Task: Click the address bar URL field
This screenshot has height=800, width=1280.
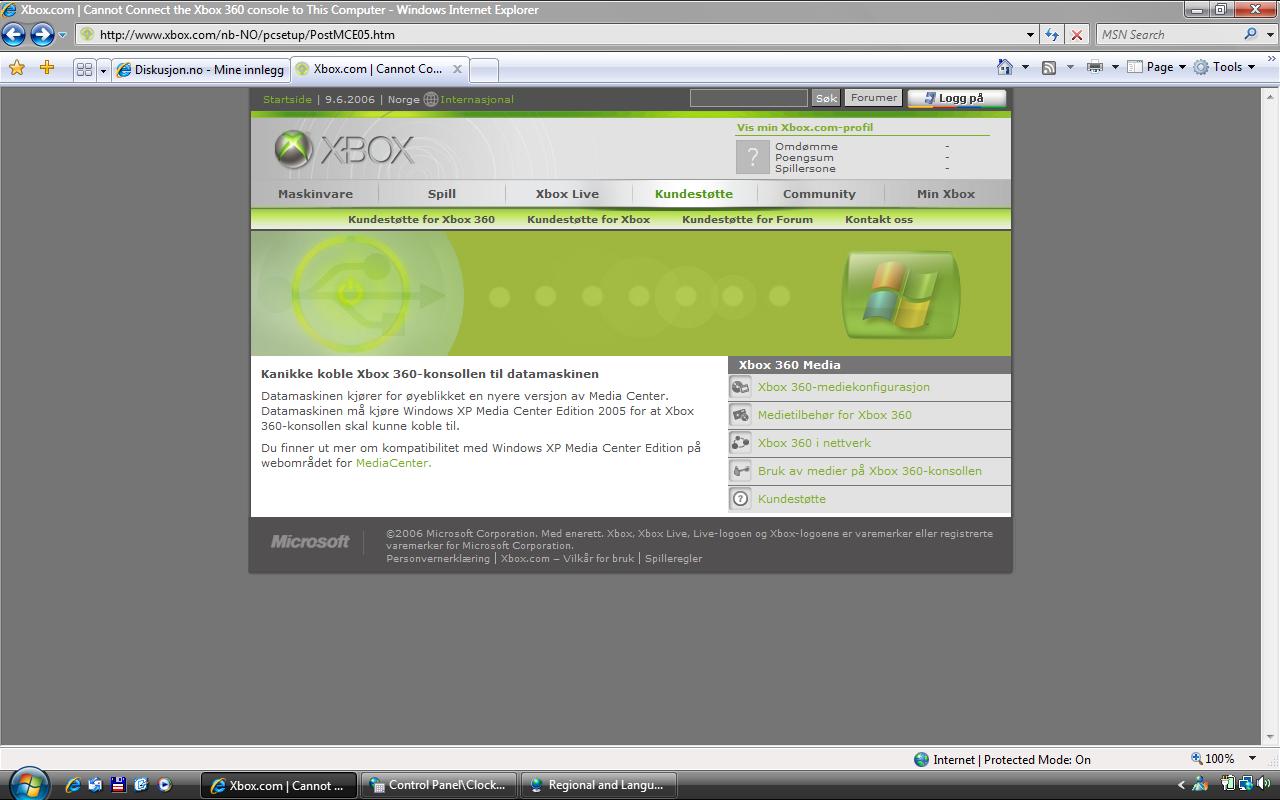Action: 555,34
